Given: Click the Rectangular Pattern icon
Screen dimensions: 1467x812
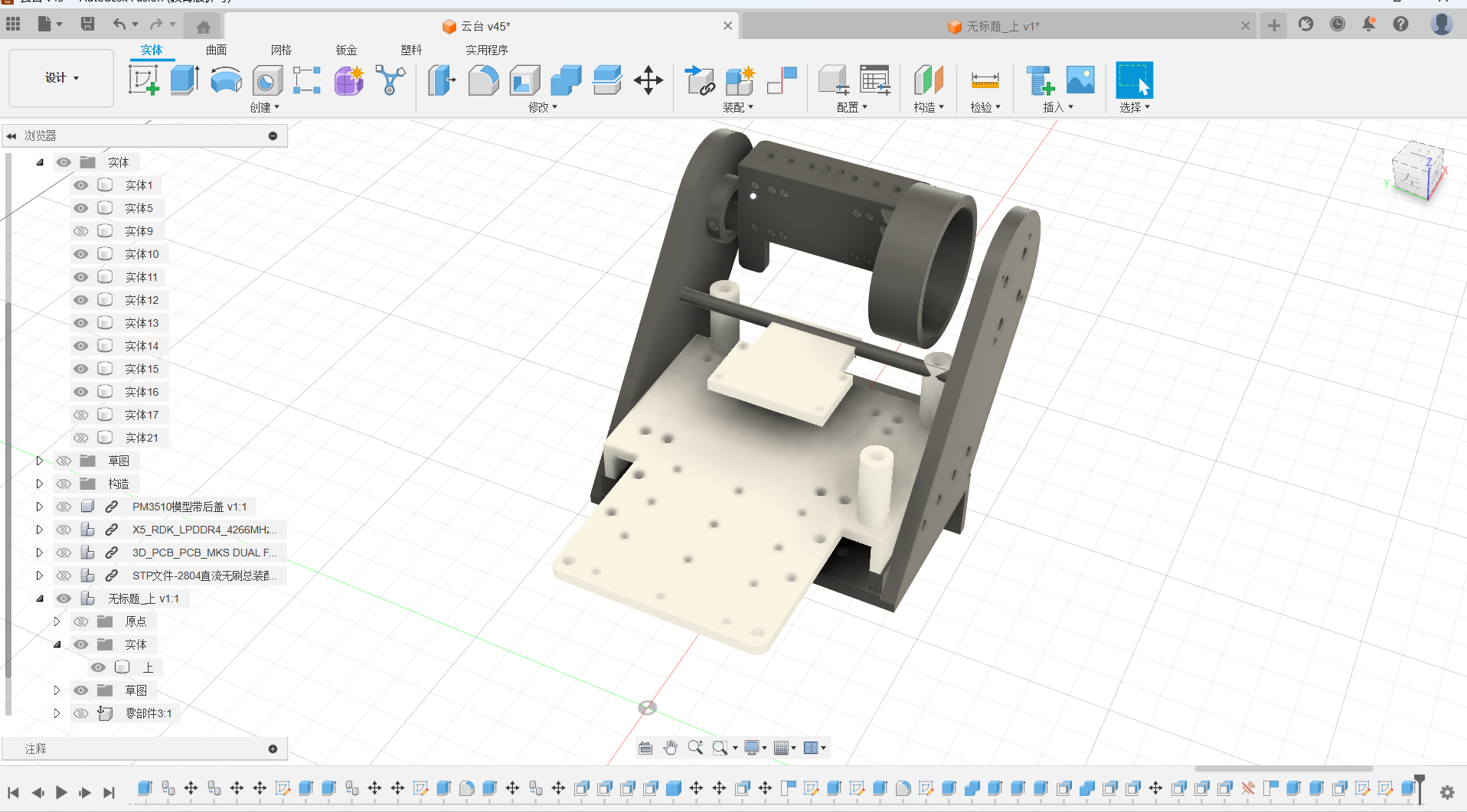Looking at the screenshot, I should pos(307,80).
